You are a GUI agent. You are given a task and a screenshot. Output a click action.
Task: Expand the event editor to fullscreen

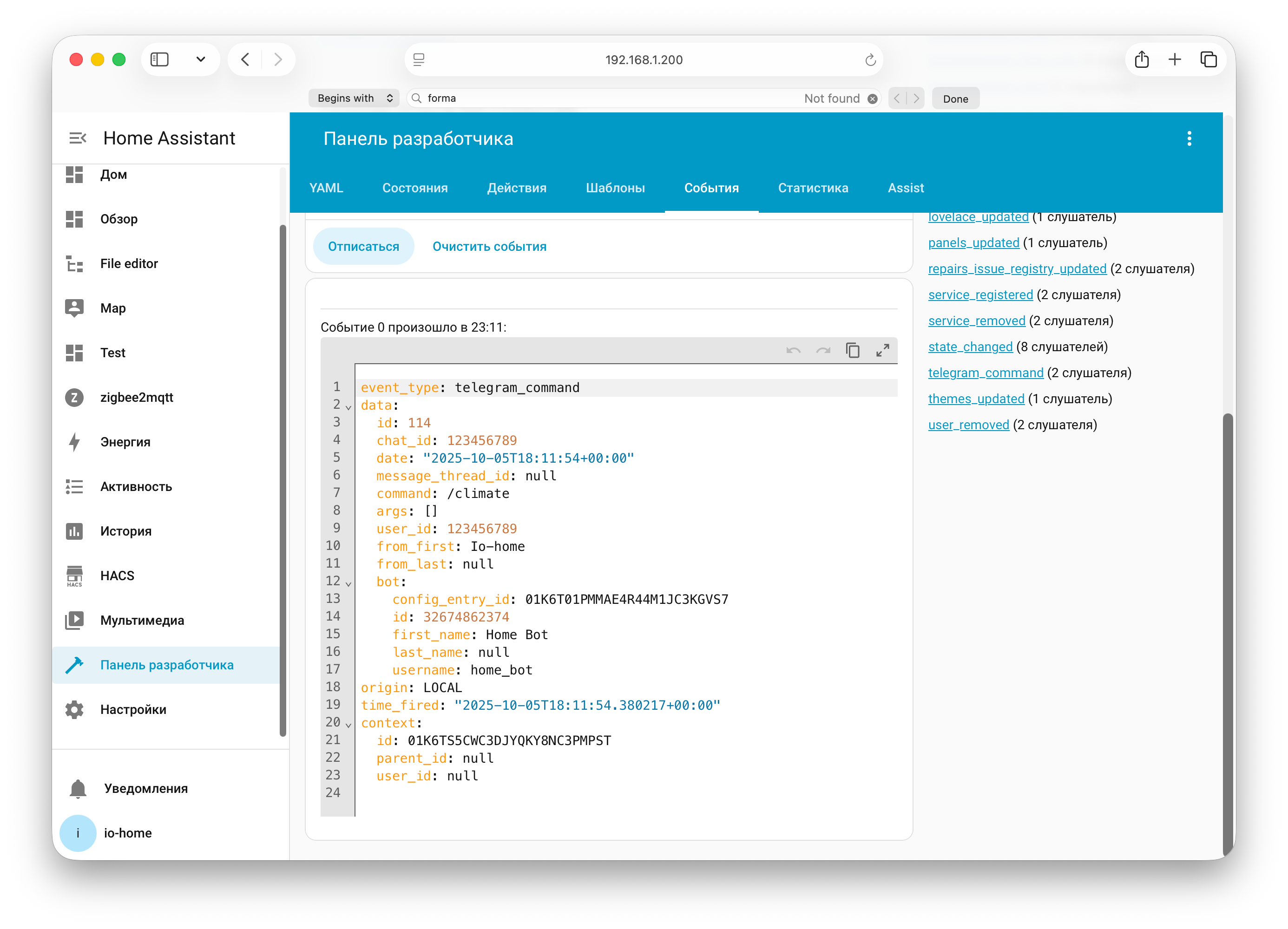point(882,350)
